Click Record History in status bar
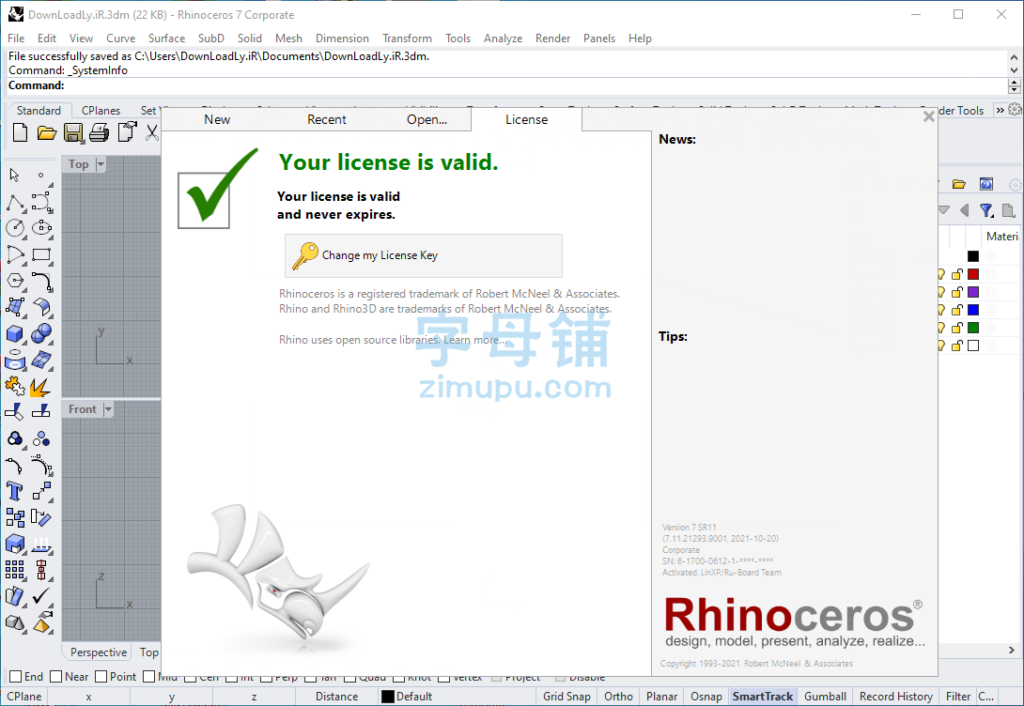This screenshot has height=706, width=1024. tap(895, 696)
